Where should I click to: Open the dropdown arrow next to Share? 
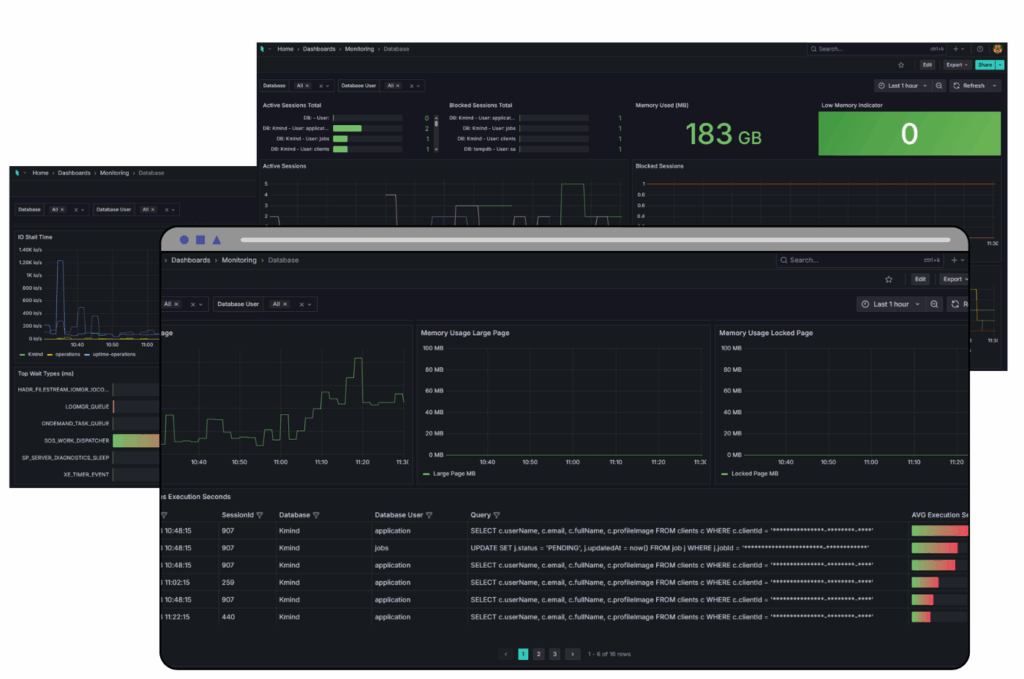pos(999,65)
